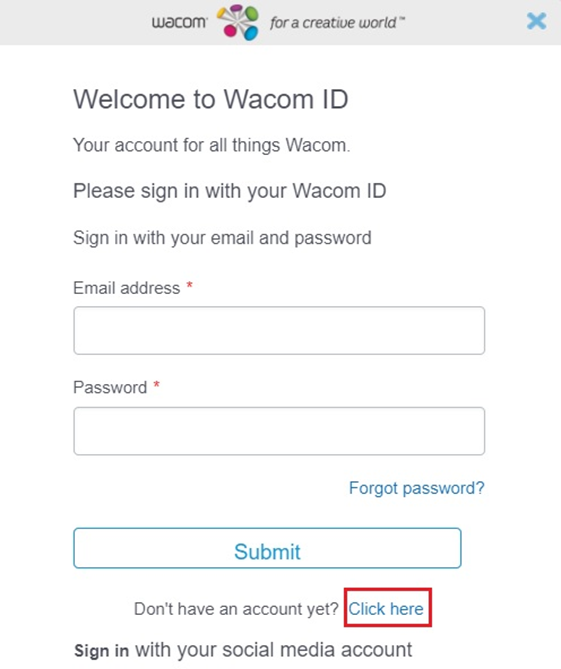The image size is (561, 669).
Task: Click the "for a creative world" tagline
Action: tap(337, 23)
